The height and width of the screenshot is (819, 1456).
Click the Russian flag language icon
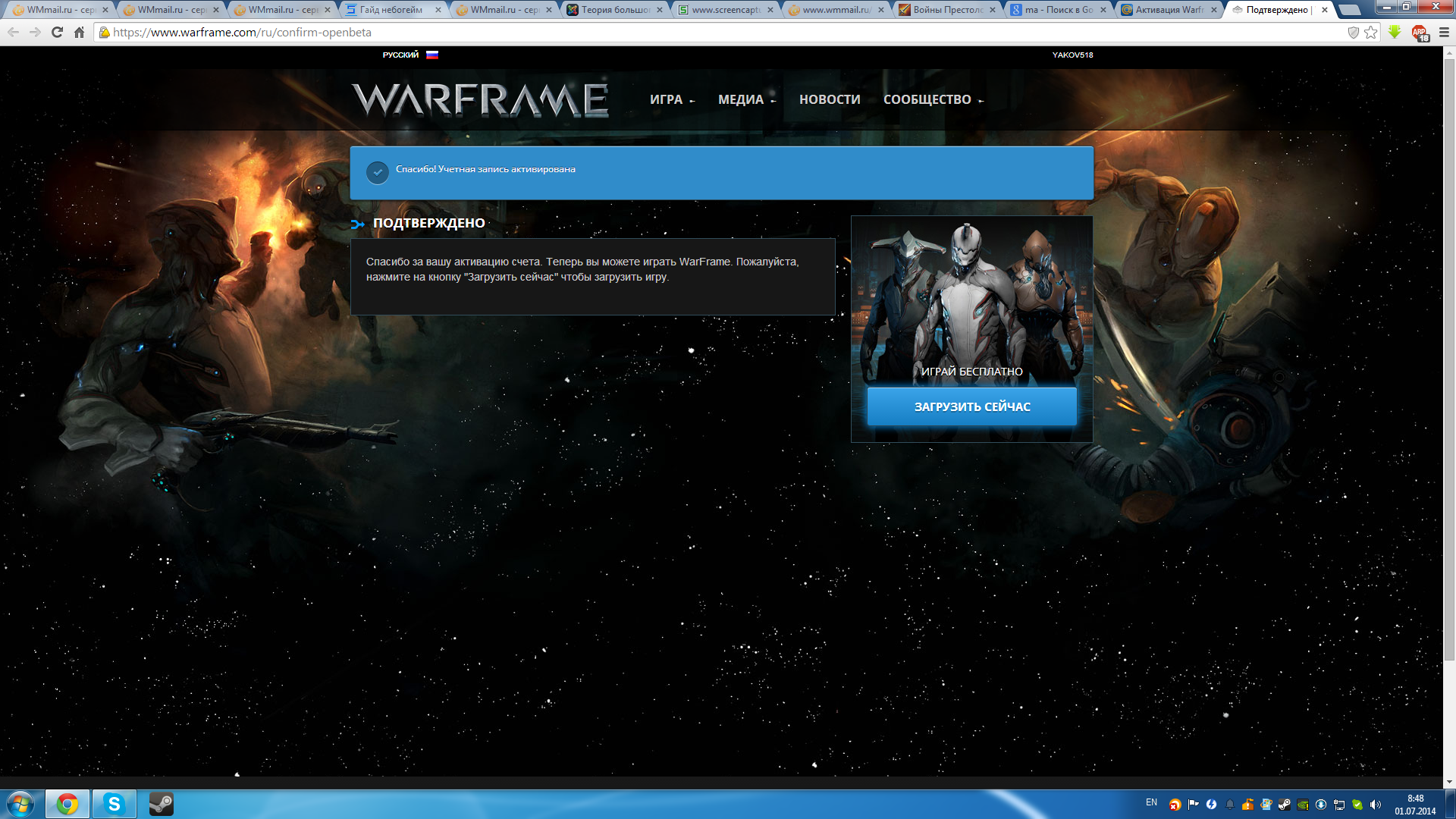click(432, 55)
